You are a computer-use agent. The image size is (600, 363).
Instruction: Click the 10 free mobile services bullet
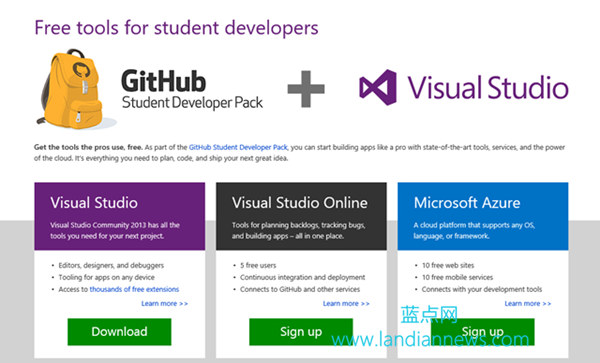coord(457,277)
